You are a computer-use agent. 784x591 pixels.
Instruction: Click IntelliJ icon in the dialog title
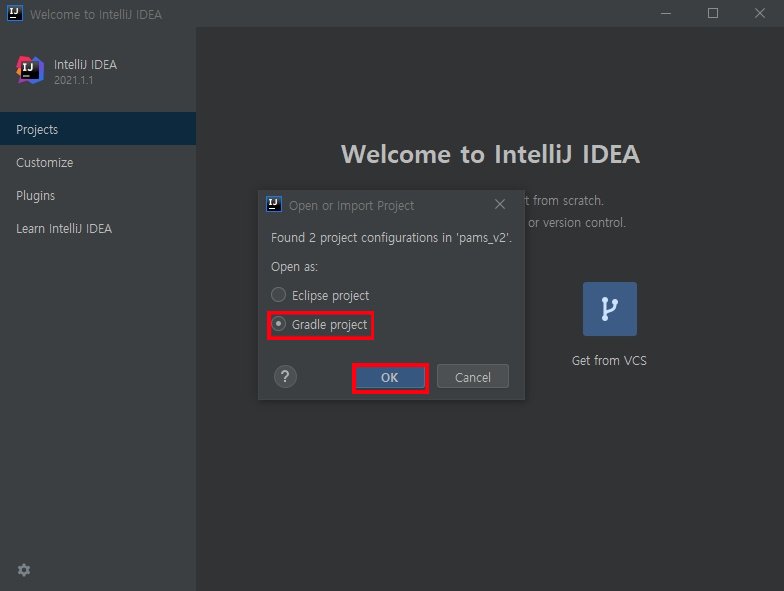pyautogui.click(x=274, y=204)
